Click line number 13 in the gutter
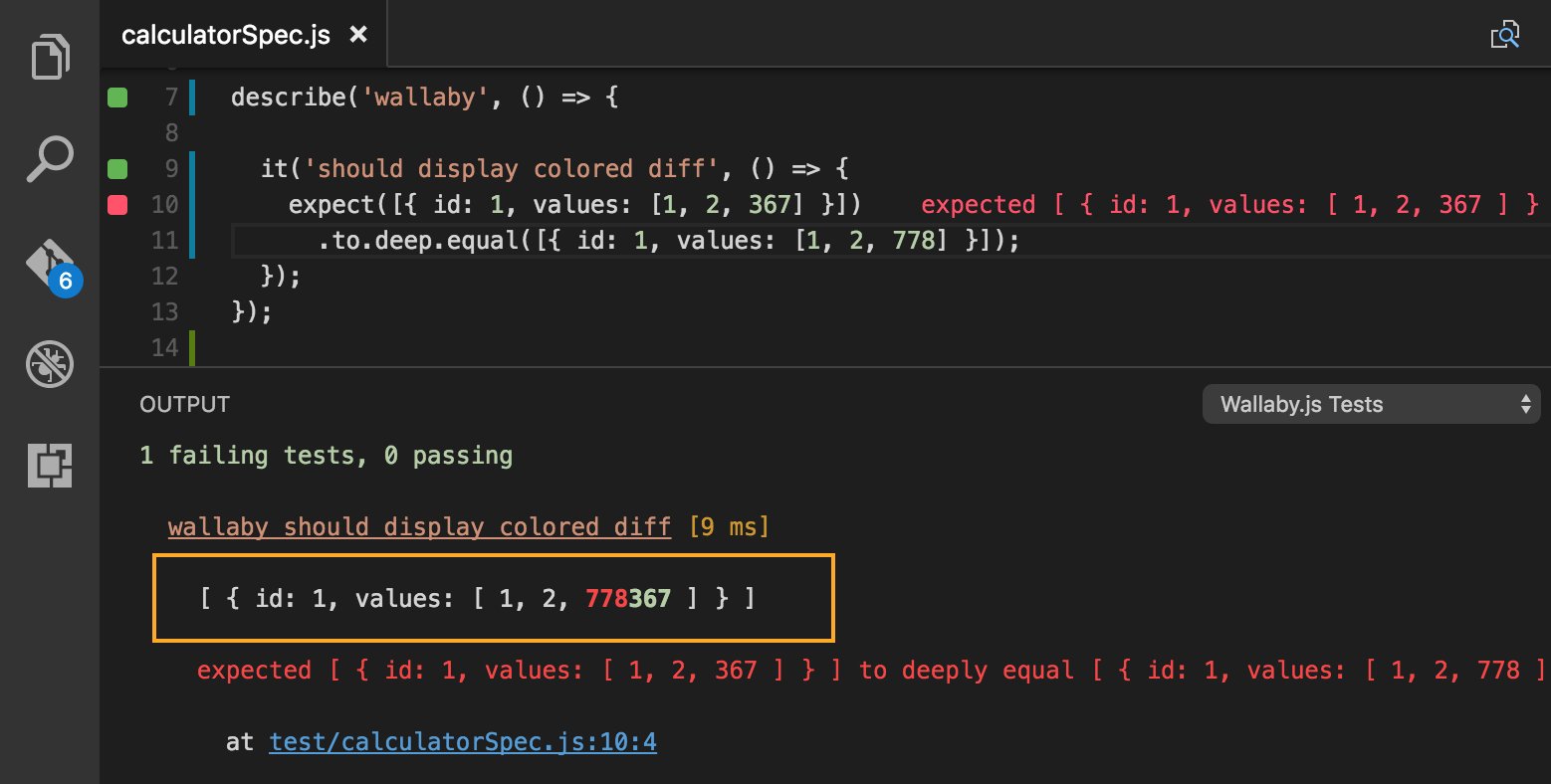This screenshot has height=784, width=1551. [165, 312]
